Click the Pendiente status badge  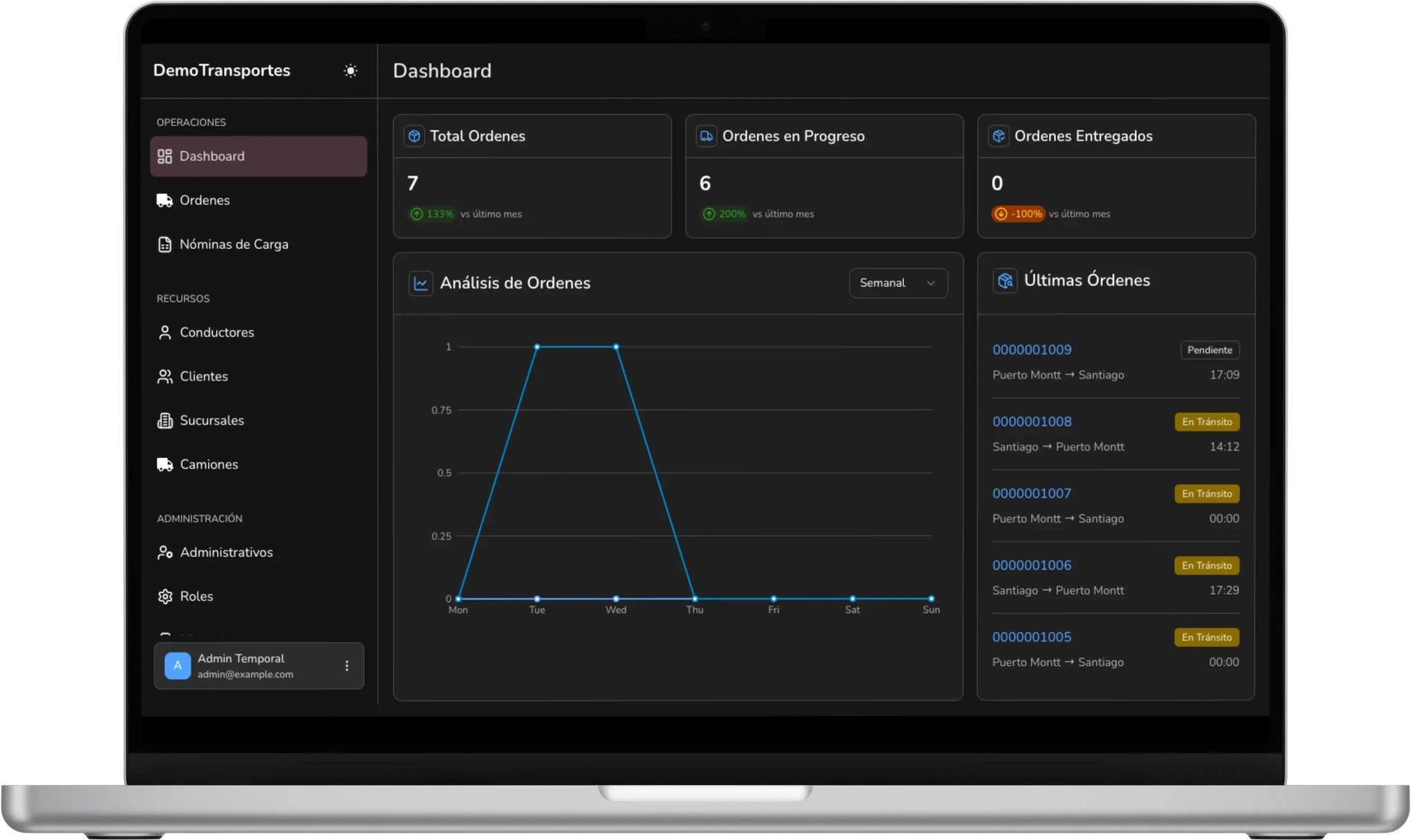point(1208,350)
